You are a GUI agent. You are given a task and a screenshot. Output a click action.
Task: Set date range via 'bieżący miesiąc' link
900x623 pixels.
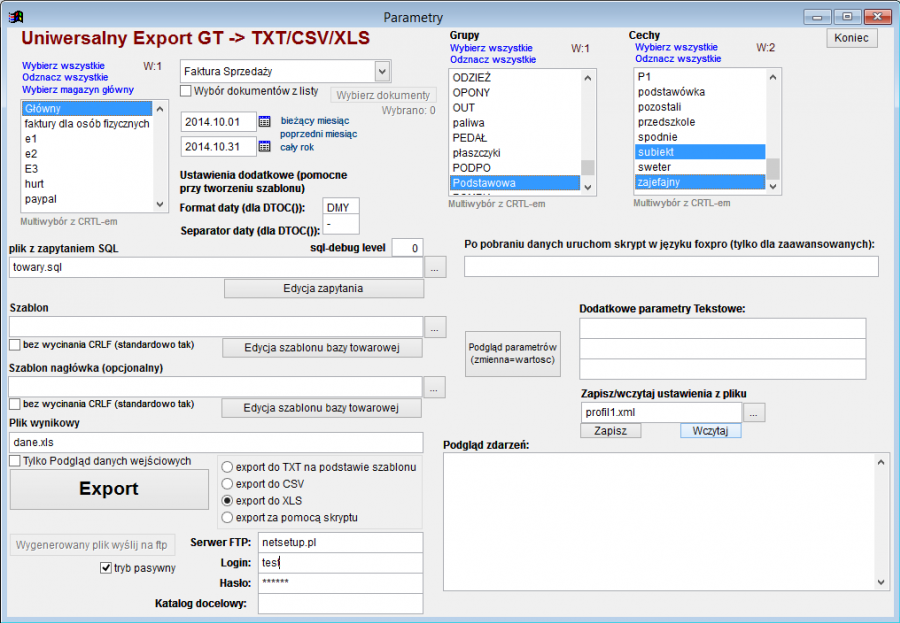click(315, 121)
